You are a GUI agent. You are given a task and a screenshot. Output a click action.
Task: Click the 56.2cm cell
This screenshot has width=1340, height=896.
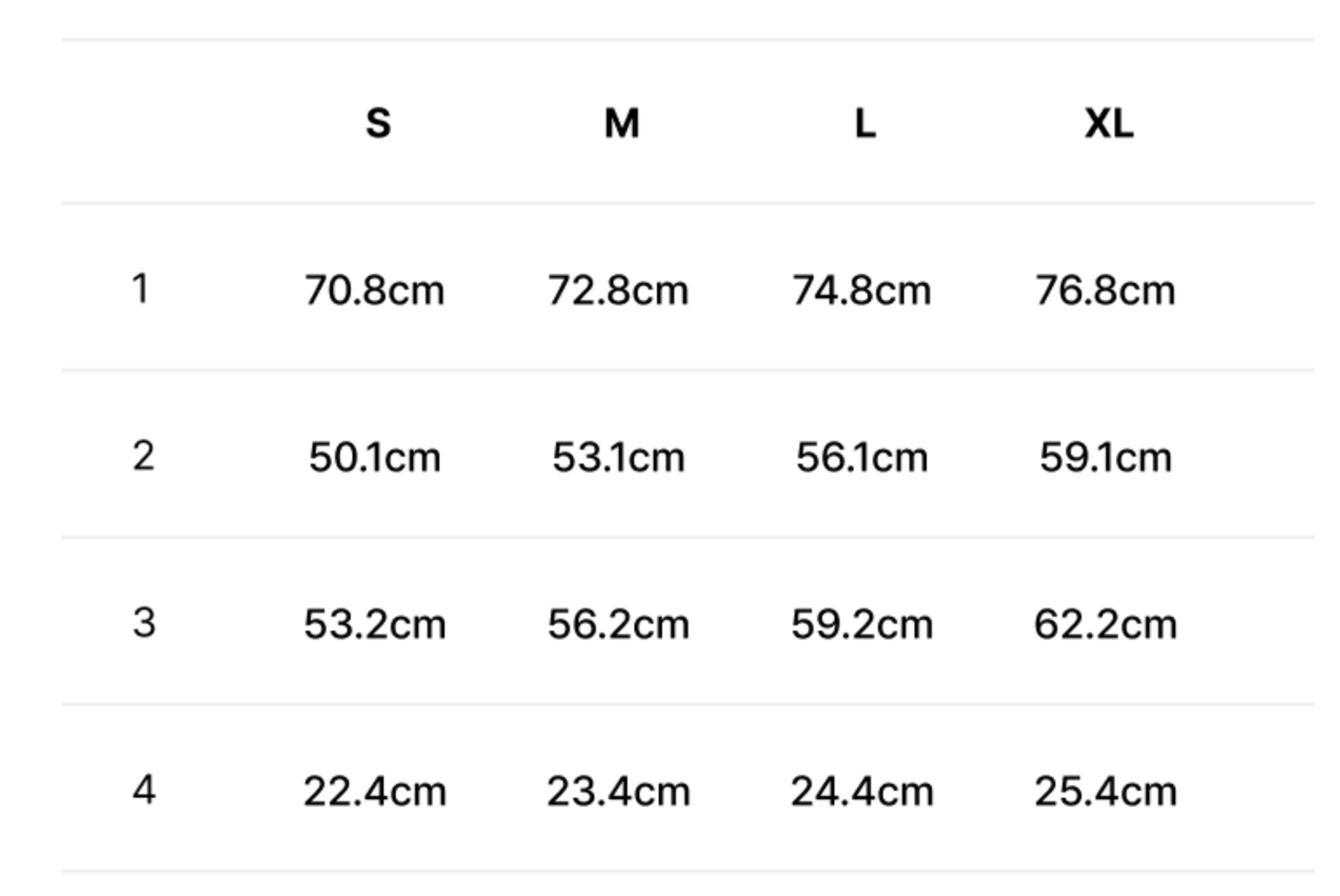coord(618,625)
